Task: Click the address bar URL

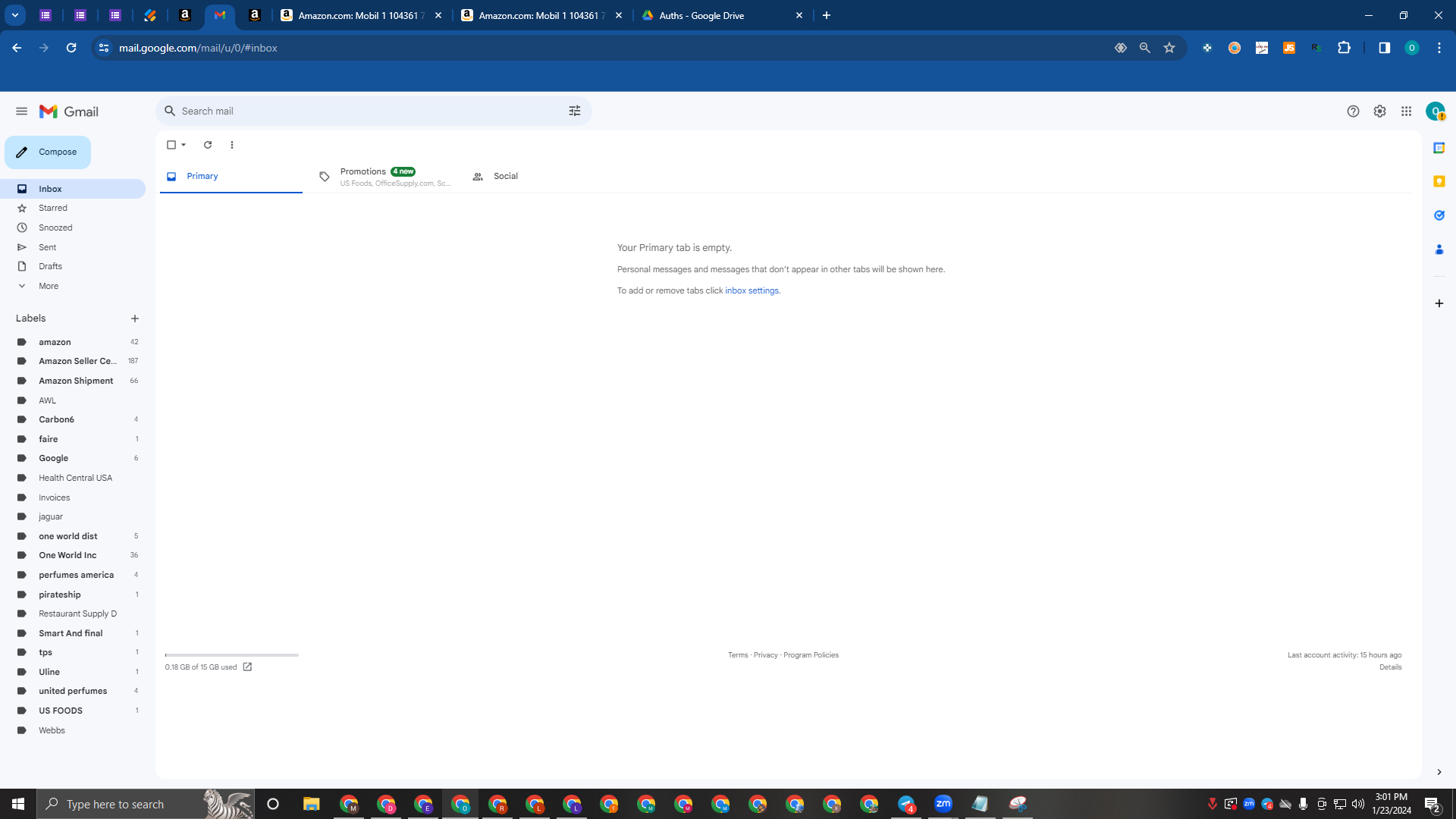Action: coord(198,48)
